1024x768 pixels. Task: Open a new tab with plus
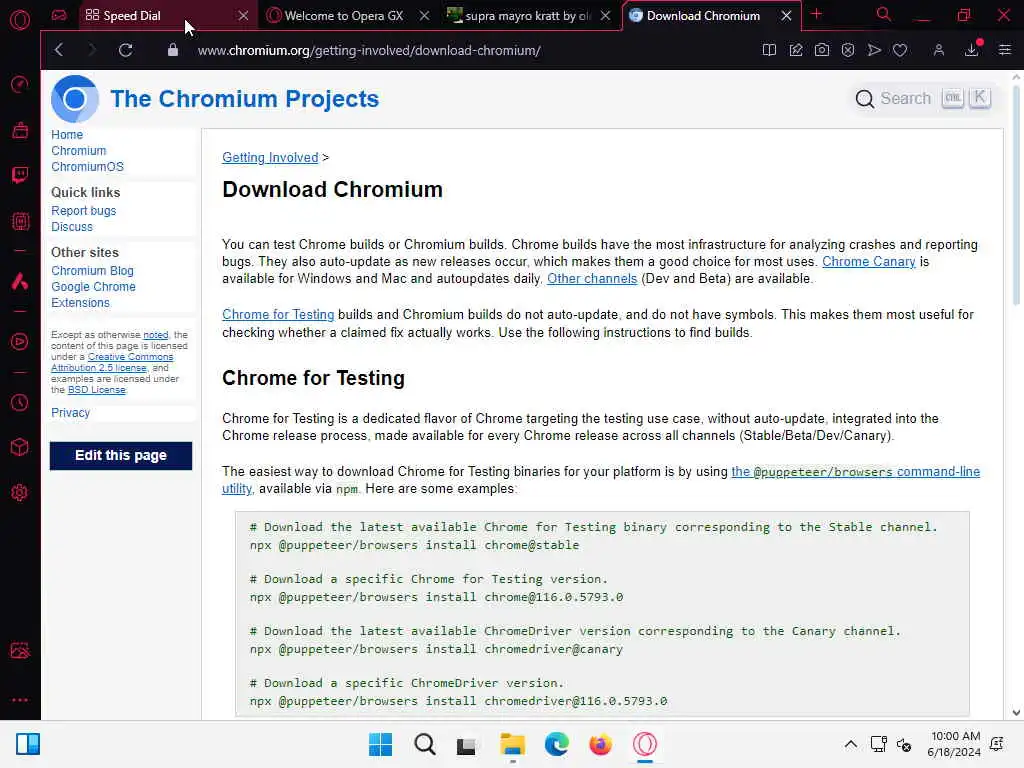click(x=816, y=14)
